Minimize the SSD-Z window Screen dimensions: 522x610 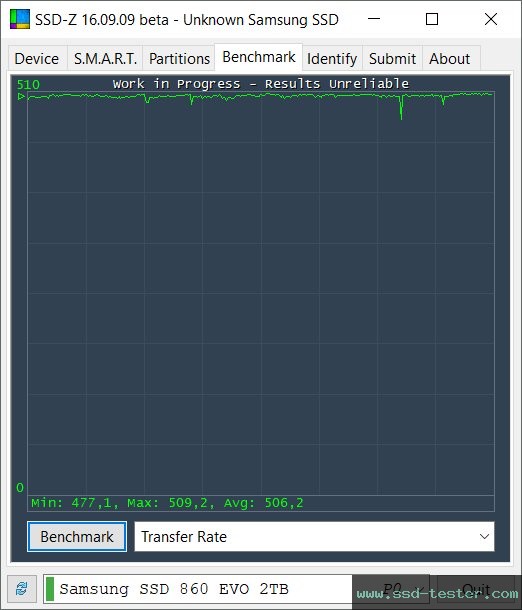(x=374, y=19)
